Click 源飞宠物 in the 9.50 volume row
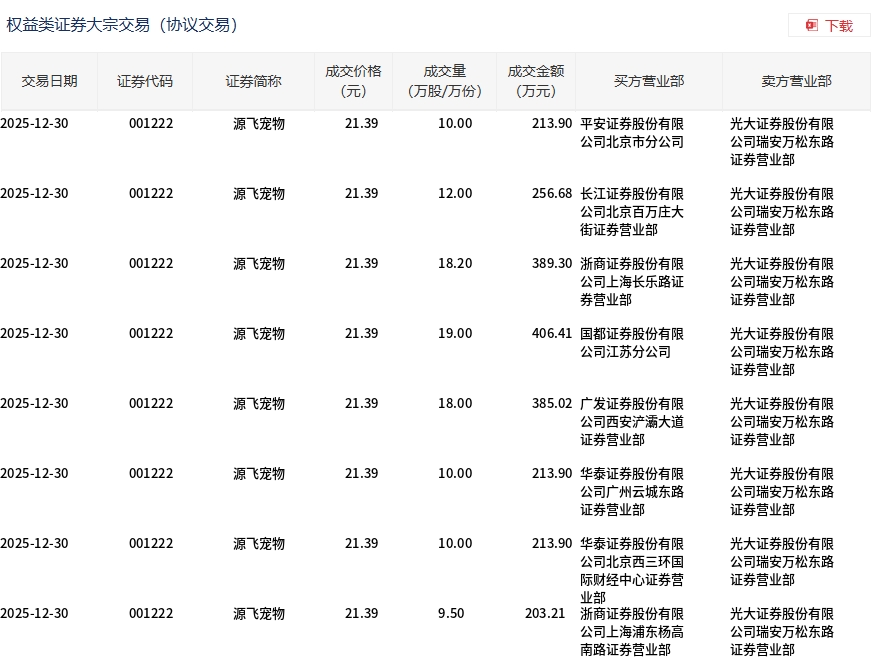Screen dimensions: 872x672 coord(259,614)
